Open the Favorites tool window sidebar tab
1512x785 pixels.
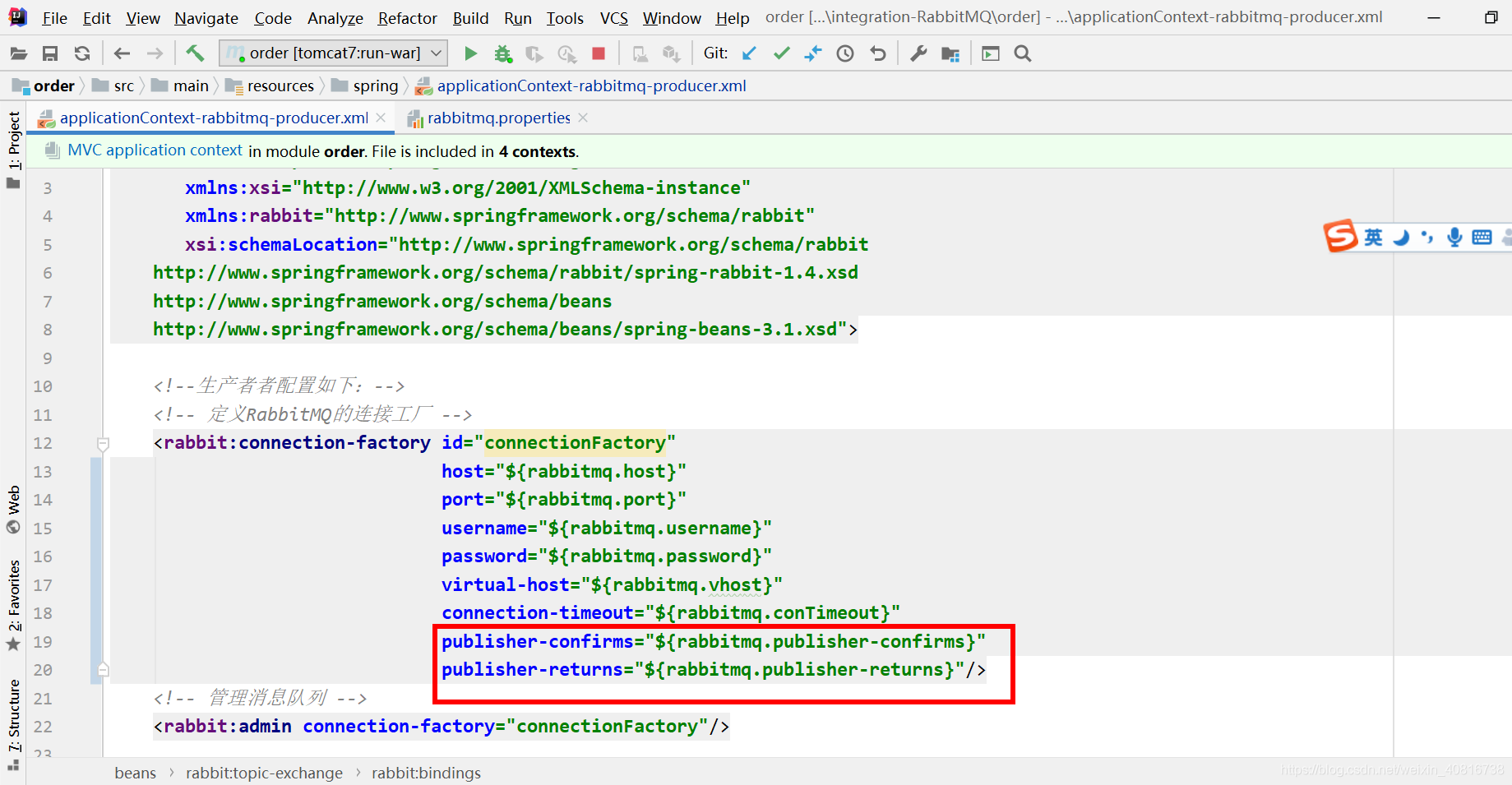[13, 604]
